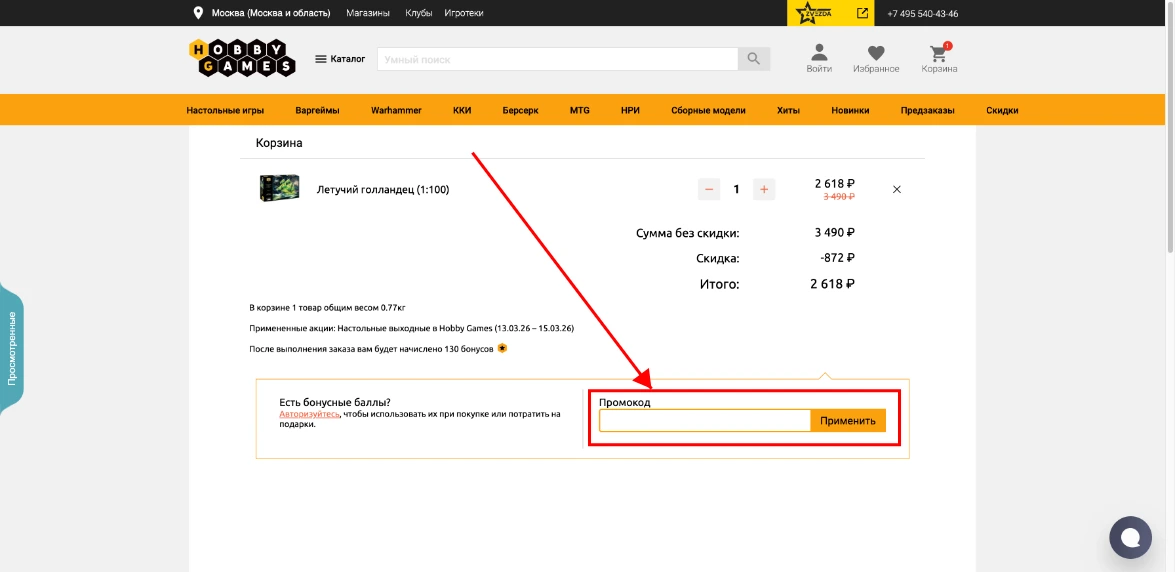The width and height of the screenshot is (1175, 572).
Task: Open the Настольные игры category
Action: pyautogui.click(x=225, y=110)
